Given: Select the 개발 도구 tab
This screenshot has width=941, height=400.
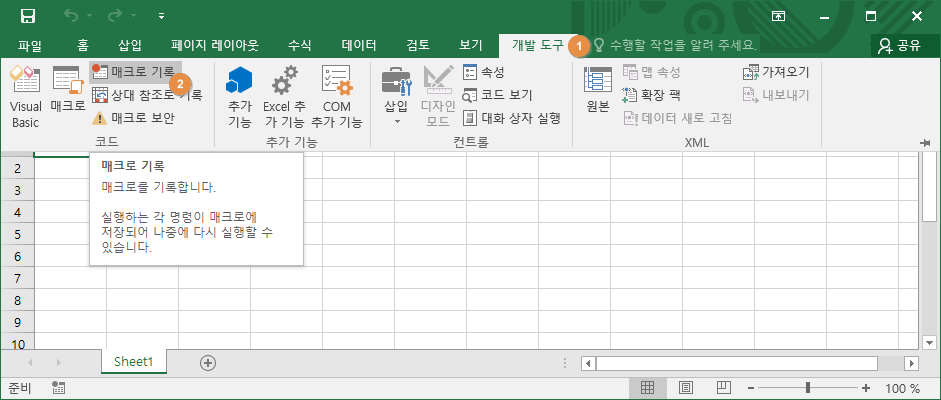Looking at the screenshot, I should point(537,45).
